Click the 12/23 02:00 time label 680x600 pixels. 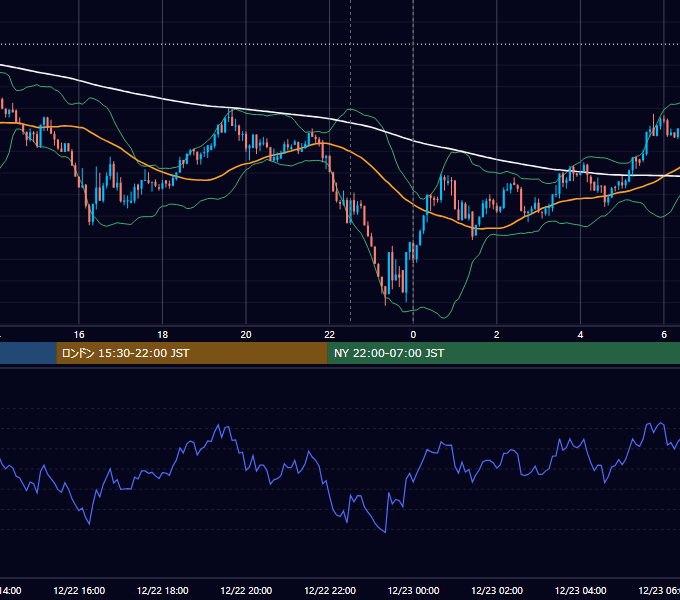(x=497, y=590)
